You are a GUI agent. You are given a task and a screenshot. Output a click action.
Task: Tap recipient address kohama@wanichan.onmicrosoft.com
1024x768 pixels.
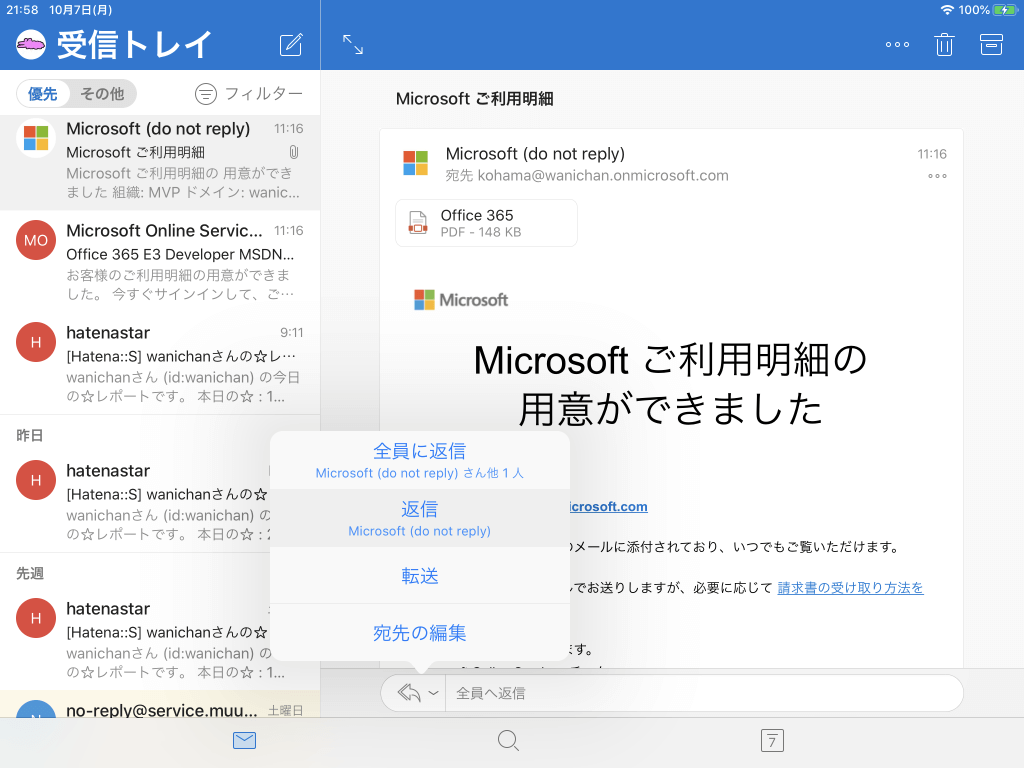click(x=603, y=176)
